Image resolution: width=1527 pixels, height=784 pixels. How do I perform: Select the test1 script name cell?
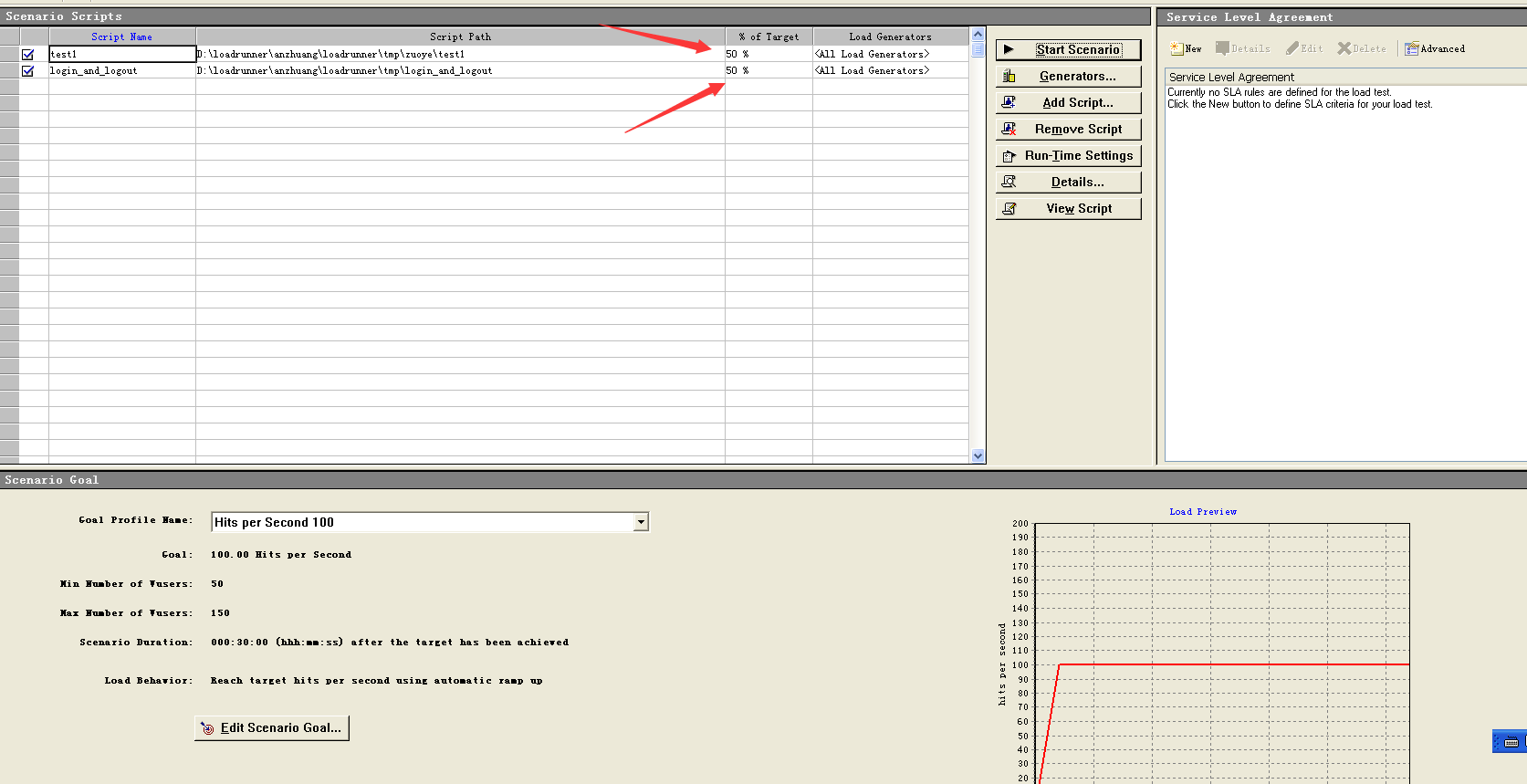[x=122, y=54]
